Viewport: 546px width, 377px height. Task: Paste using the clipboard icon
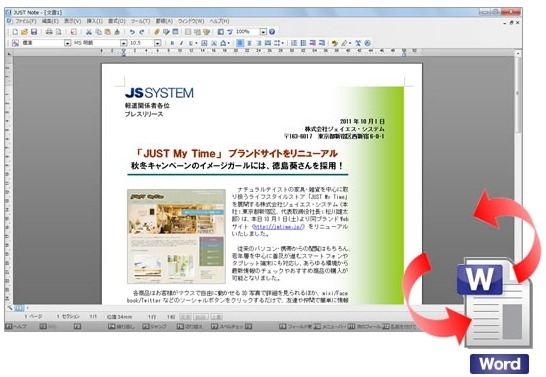(x=108, y=32)
